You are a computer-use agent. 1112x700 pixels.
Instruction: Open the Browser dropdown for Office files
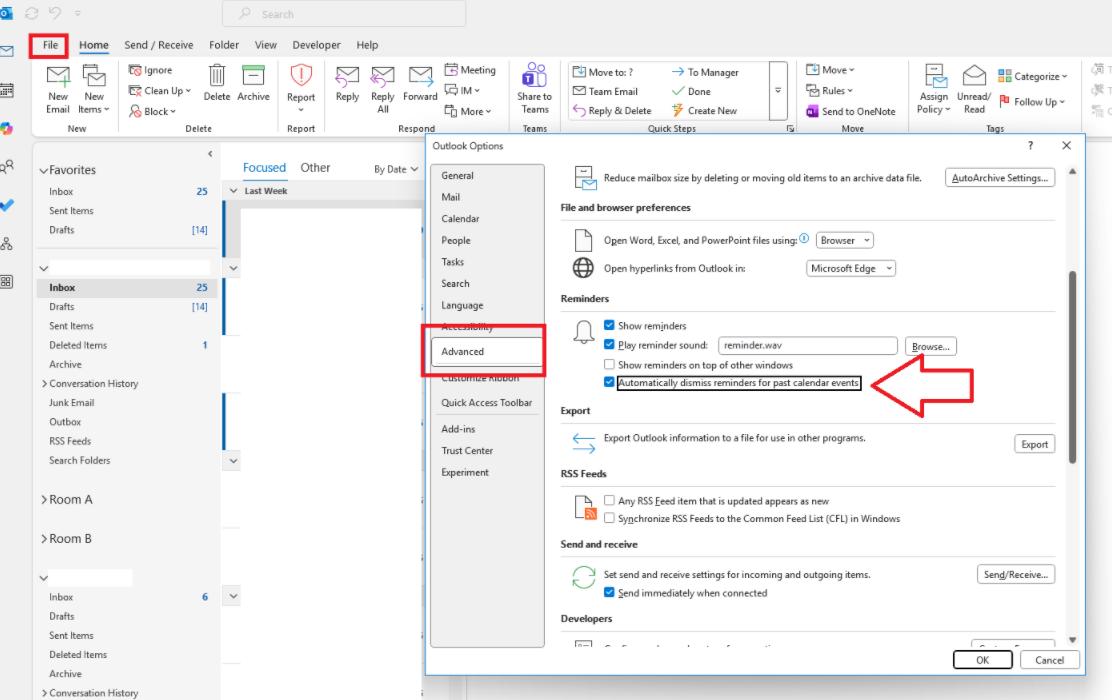click(845, 240)
